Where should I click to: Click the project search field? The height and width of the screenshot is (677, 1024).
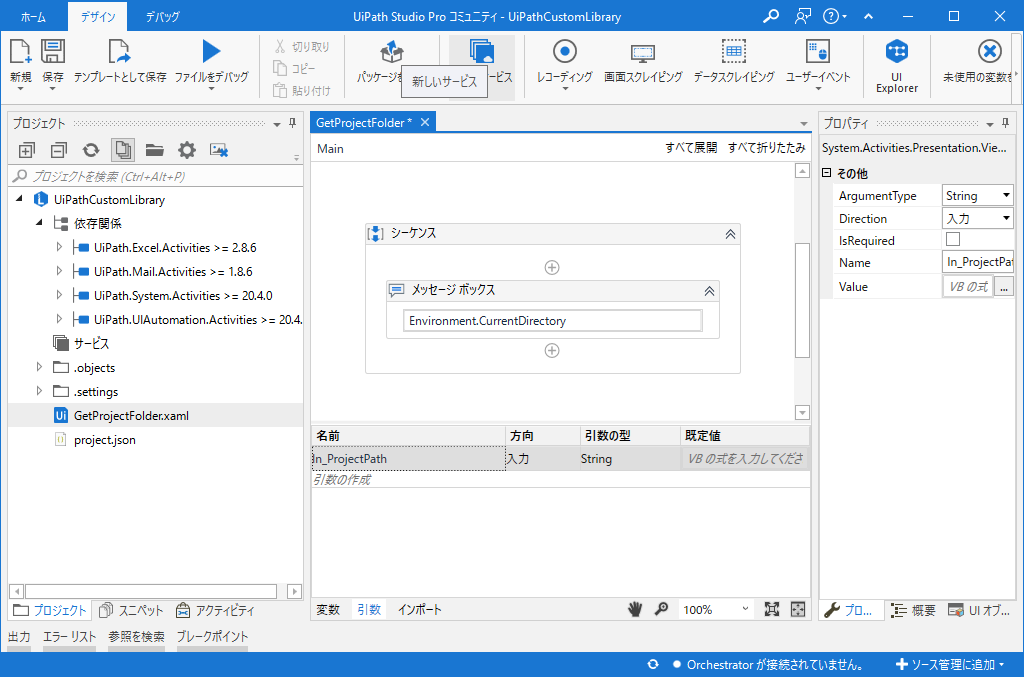(x=155, y=176)
